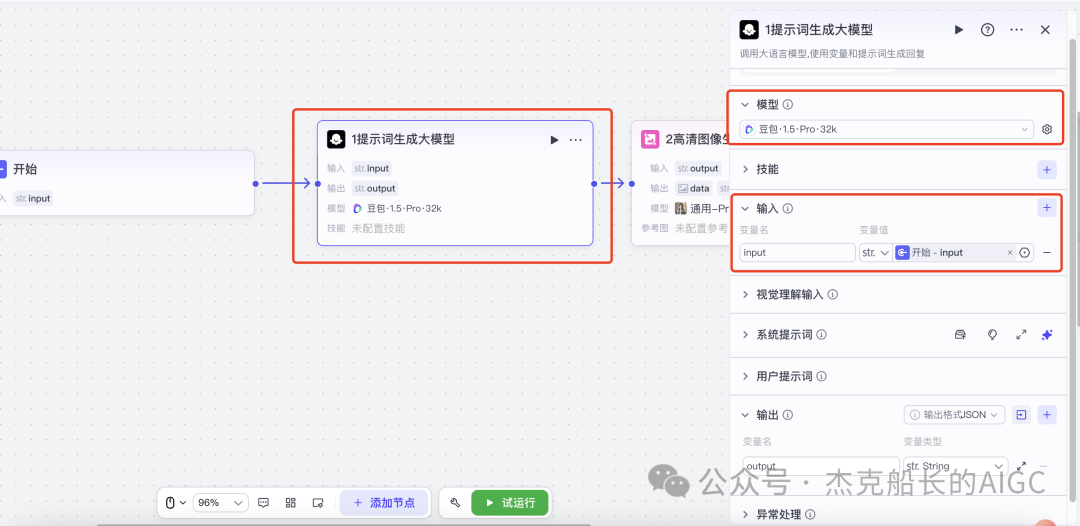The image size is (1080, 526).
Task: Open the str. type dropdown for input
Action: (875, 253)
